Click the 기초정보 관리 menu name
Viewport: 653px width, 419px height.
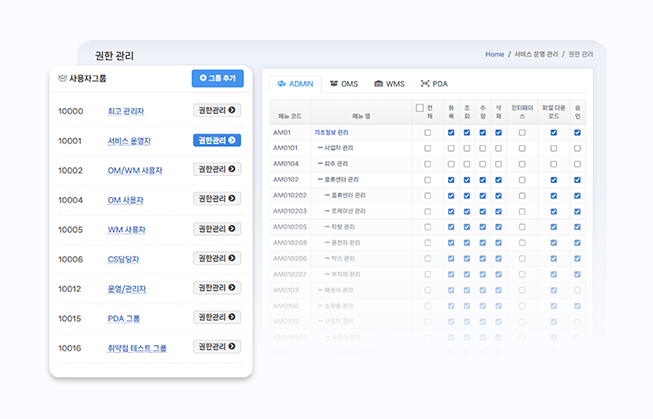pyautogui.click(x=331, y=132)
